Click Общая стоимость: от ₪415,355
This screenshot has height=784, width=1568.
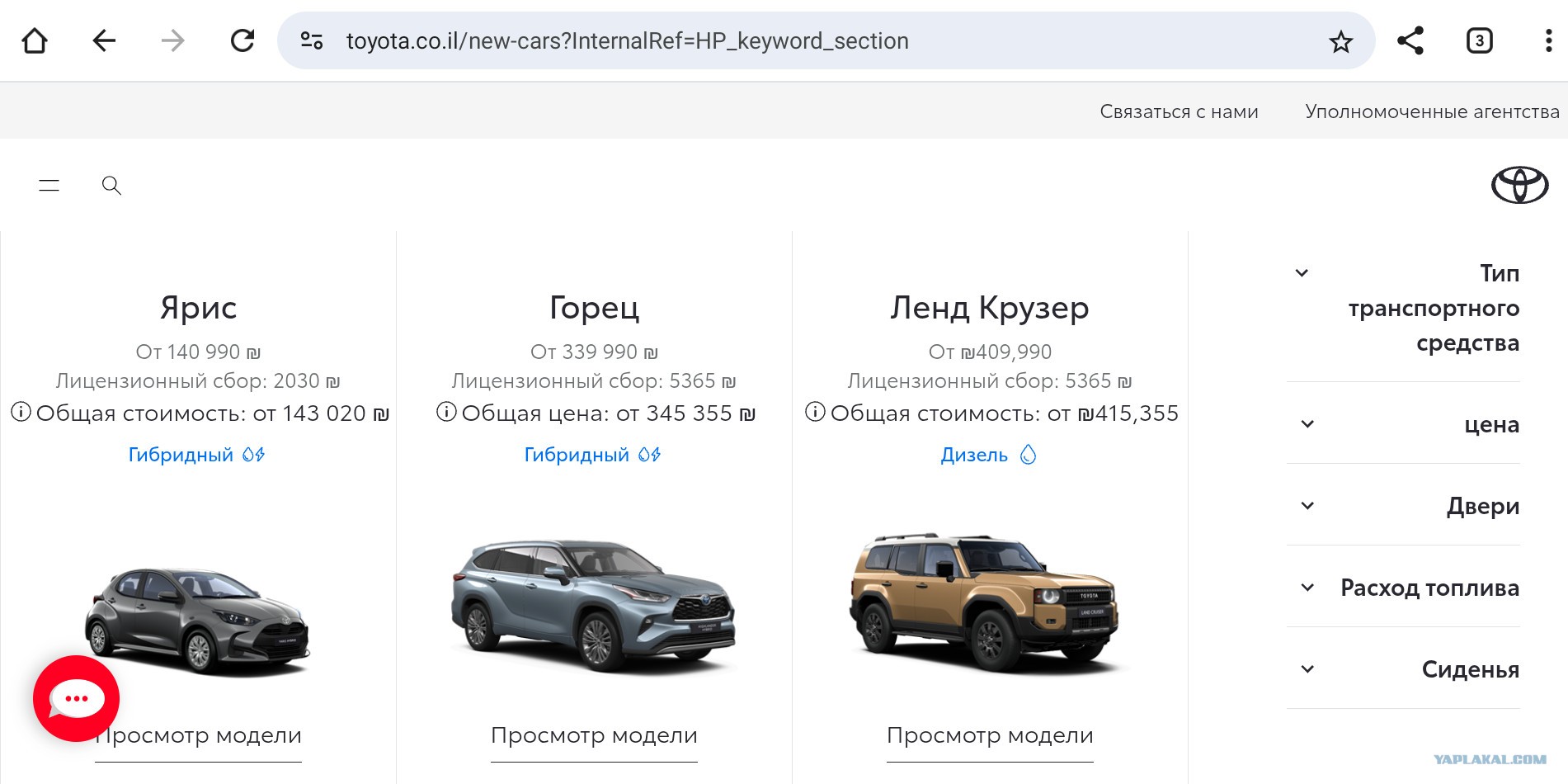click(x=1005, y=413)
